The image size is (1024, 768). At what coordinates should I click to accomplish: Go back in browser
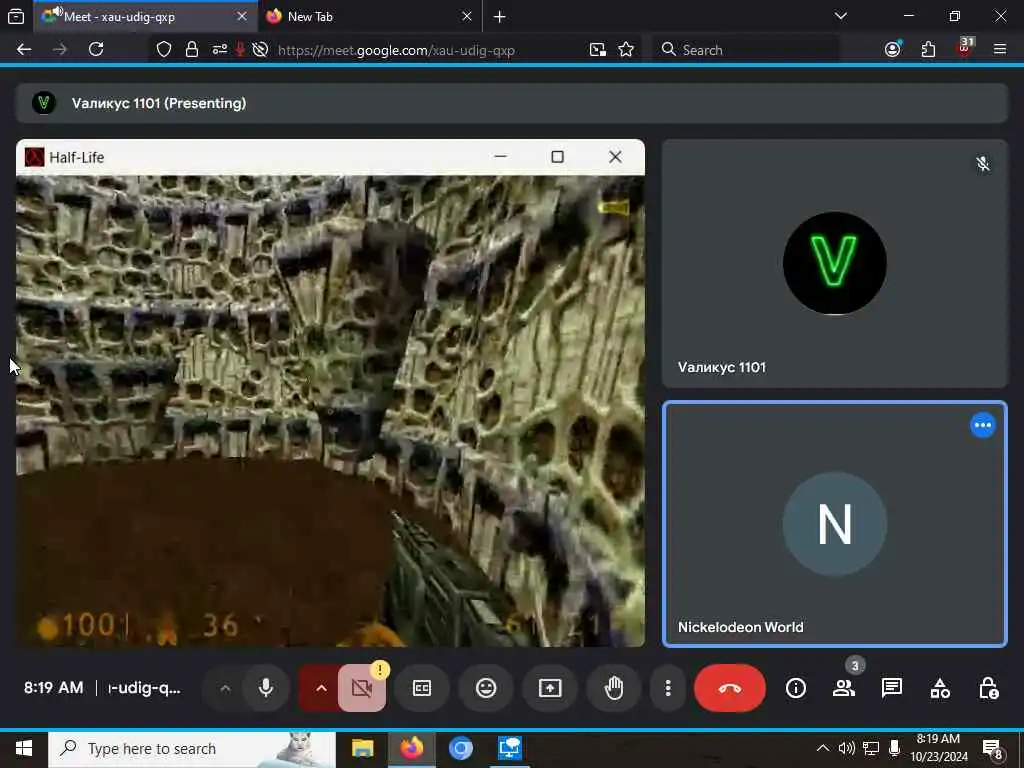coord(24,50)
